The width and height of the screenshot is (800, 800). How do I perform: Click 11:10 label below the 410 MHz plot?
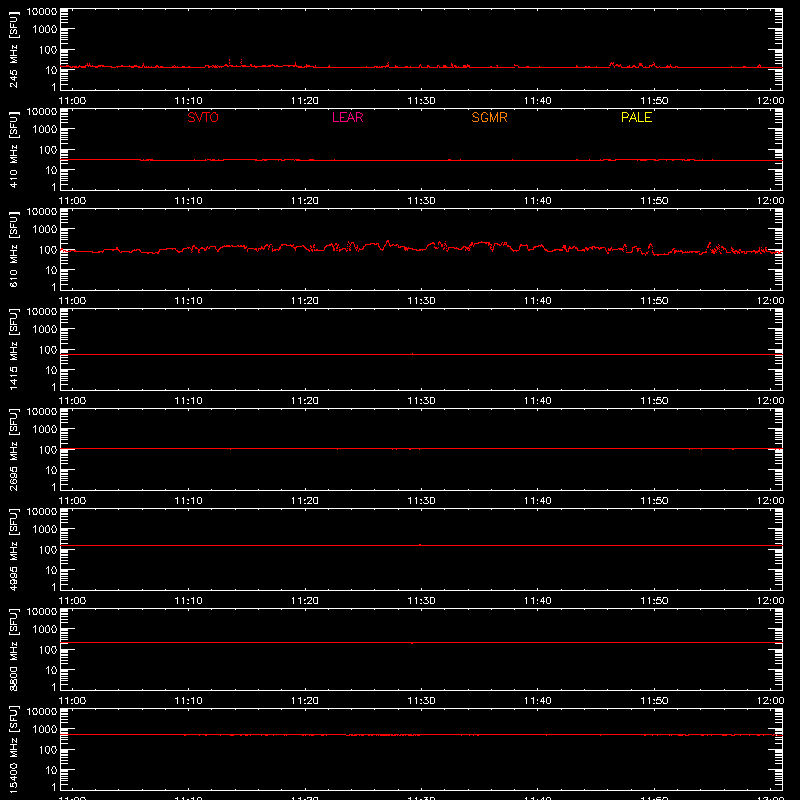pyautogui.click(x=189, y=201)
